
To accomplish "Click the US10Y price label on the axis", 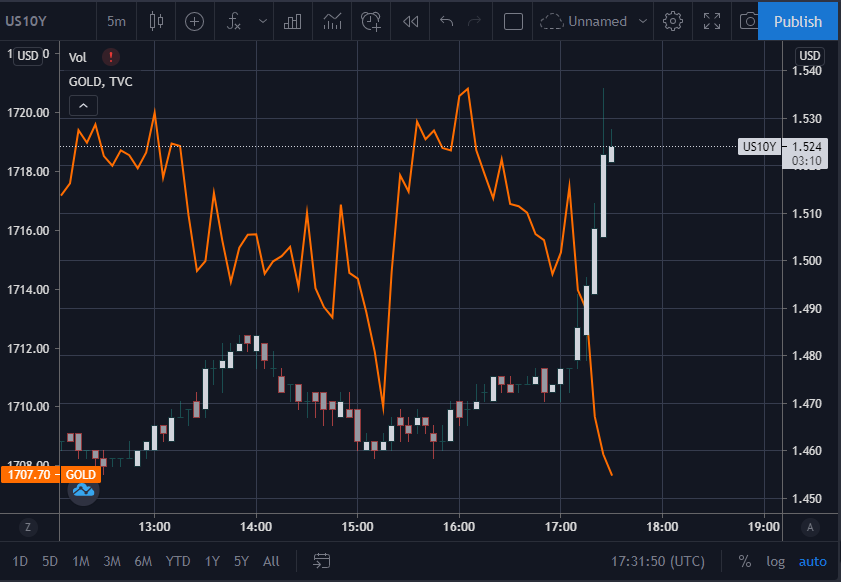I will click(x=759, y=146).
